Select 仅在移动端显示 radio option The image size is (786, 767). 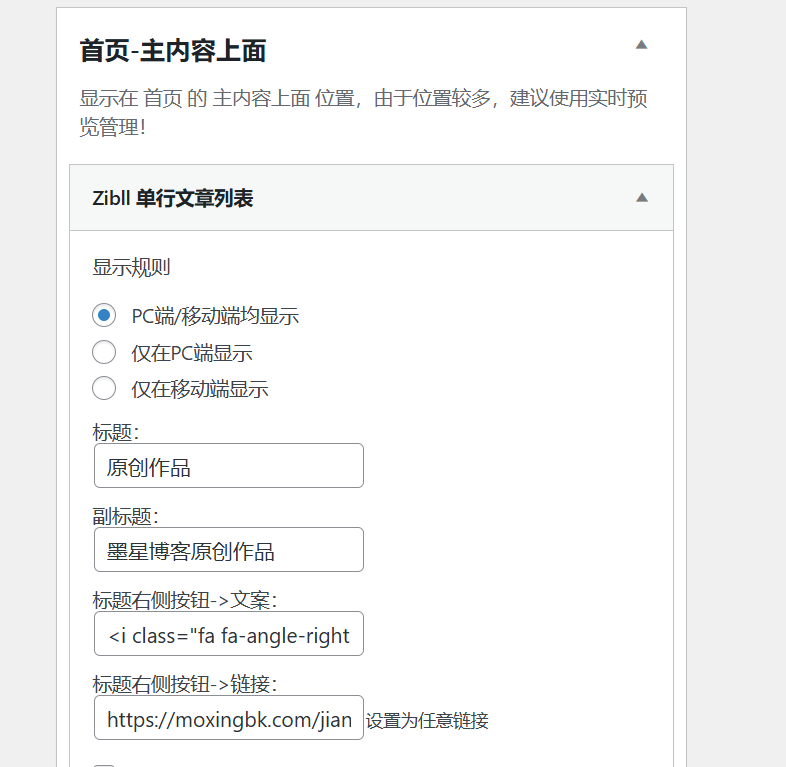[x=104, y=389]
